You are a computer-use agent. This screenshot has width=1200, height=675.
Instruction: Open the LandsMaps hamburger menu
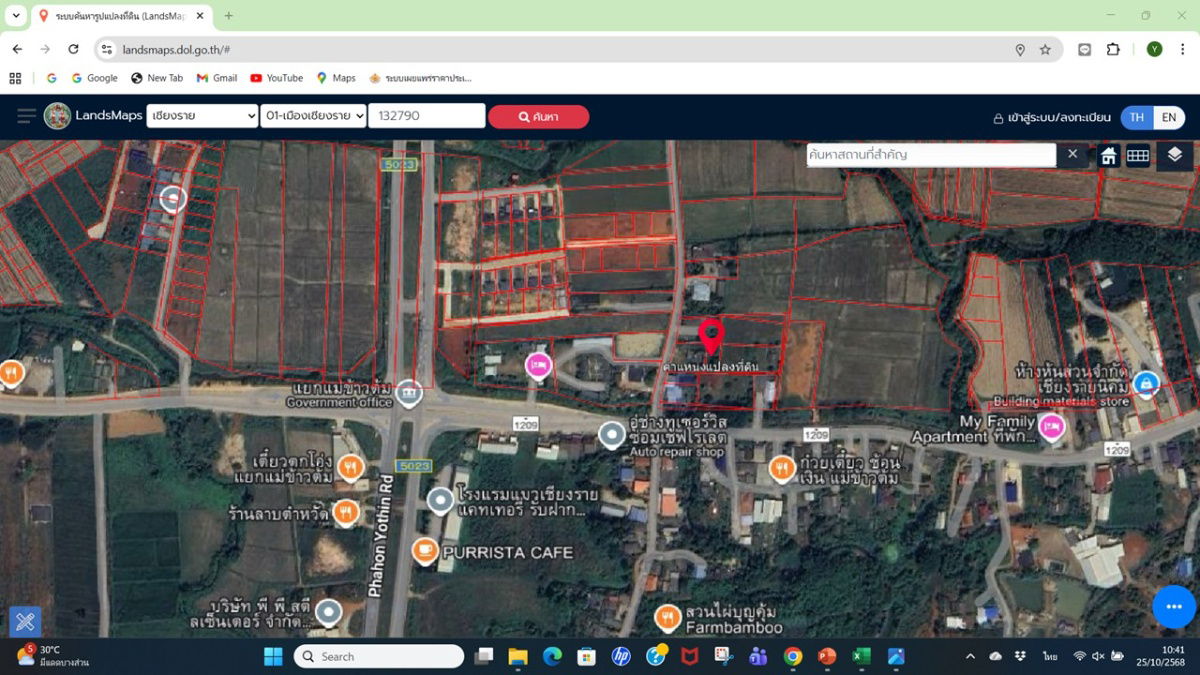pos(26,116)
